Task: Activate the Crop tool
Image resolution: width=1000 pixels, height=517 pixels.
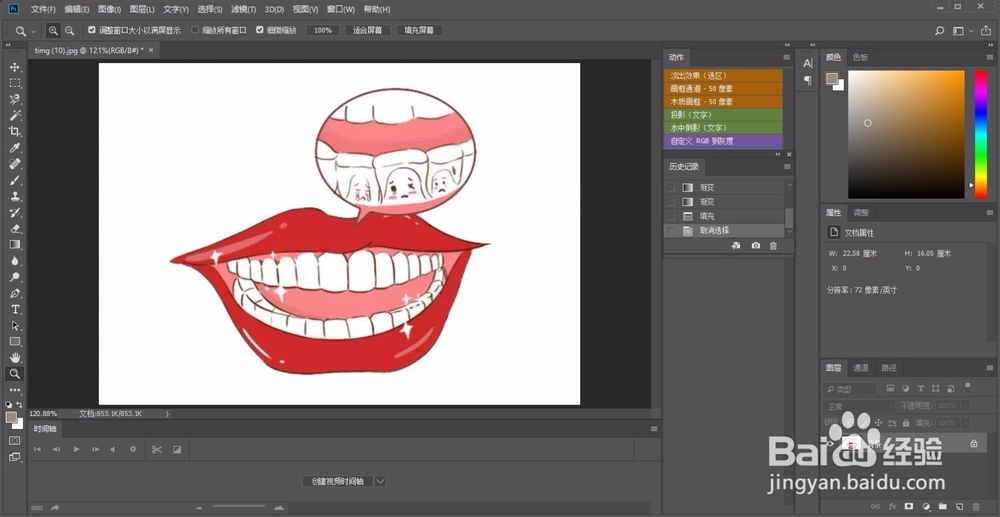Action: coord(15,131)
